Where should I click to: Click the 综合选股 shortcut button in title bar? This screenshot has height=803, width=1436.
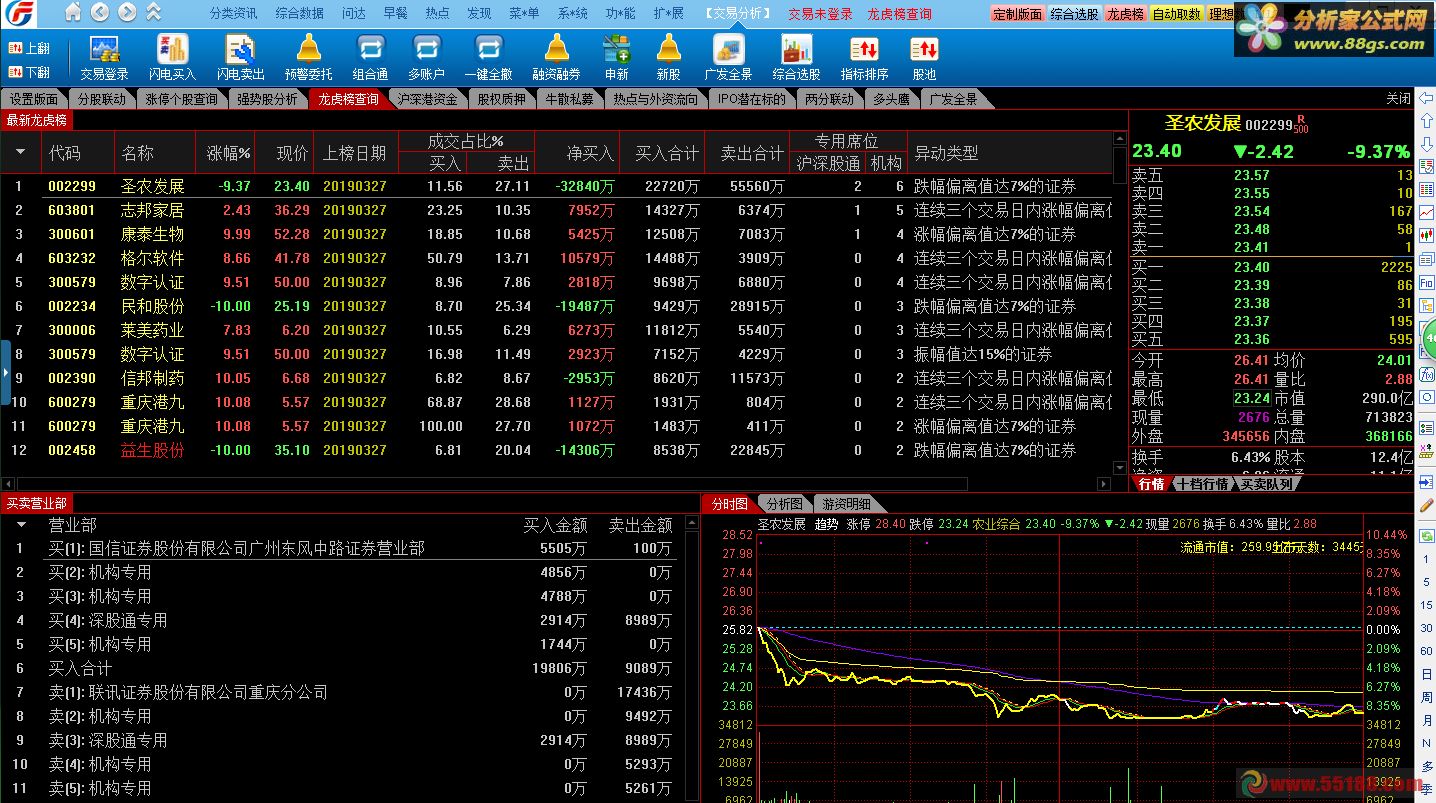click(x=1075, y=14)
